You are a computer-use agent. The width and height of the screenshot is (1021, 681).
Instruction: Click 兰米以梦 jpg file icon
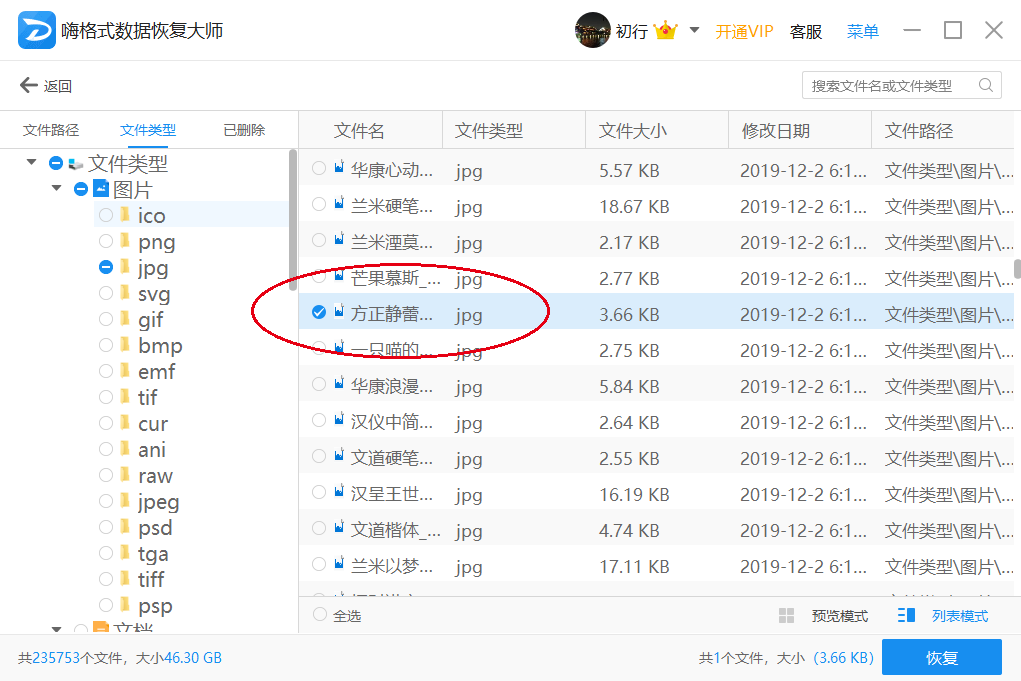339,563
